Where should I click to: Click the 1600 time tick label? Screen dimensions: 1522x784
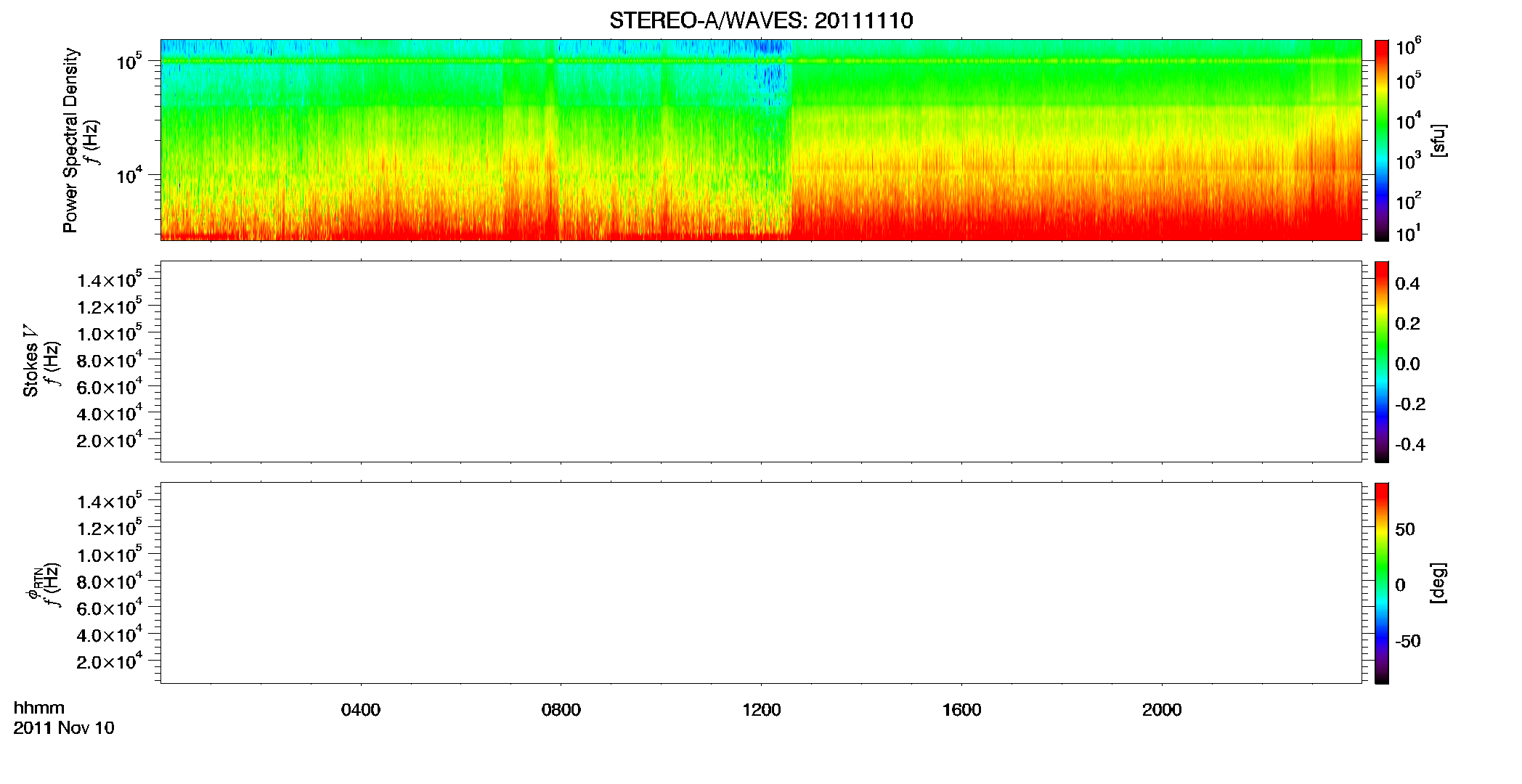pyautogui.click(x=962, y=710)
